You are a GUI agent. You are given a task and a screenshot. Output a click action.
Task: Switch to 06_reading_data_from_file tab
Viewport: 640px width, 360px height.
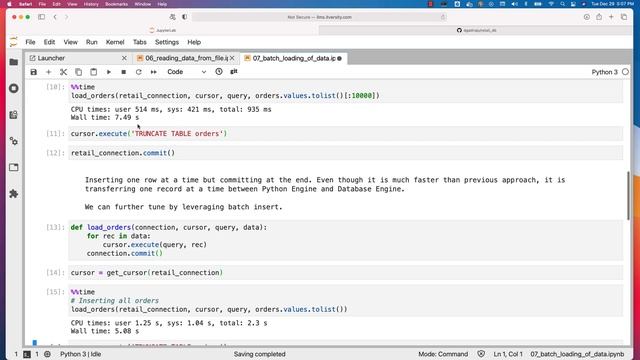(x=186, y=58)
